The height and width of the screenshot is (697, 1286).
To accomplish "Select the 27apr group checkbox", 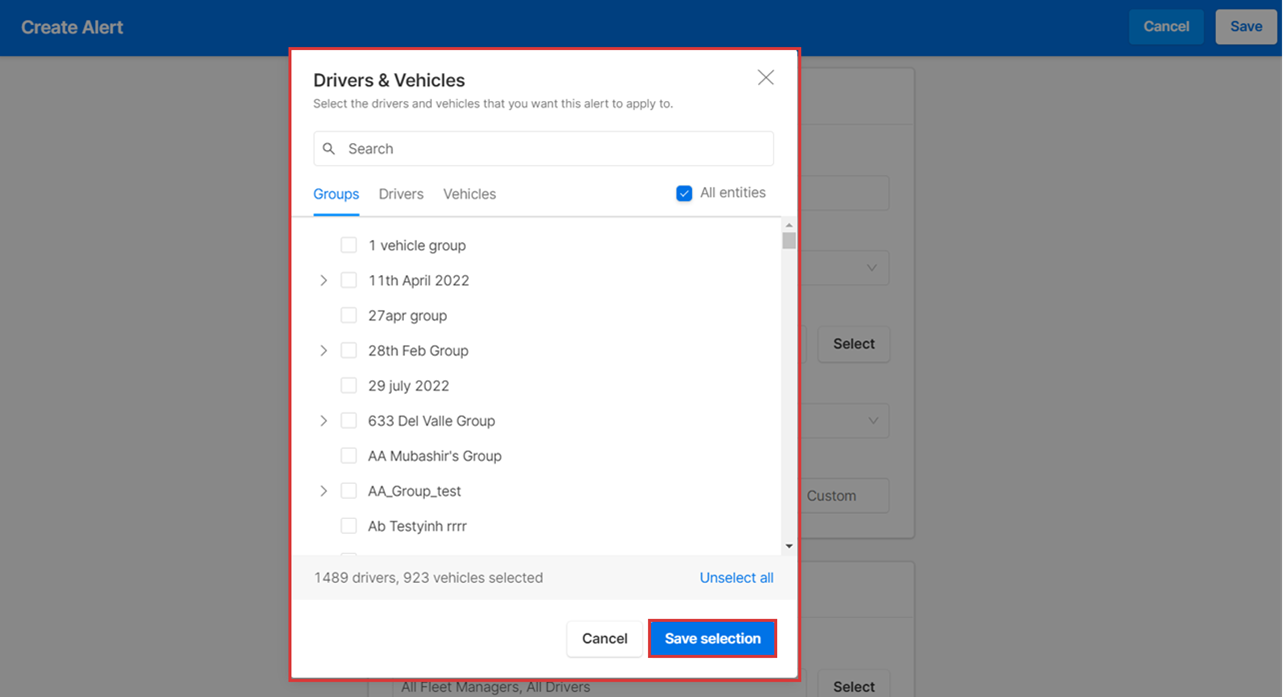I will (x=348, y=315).
